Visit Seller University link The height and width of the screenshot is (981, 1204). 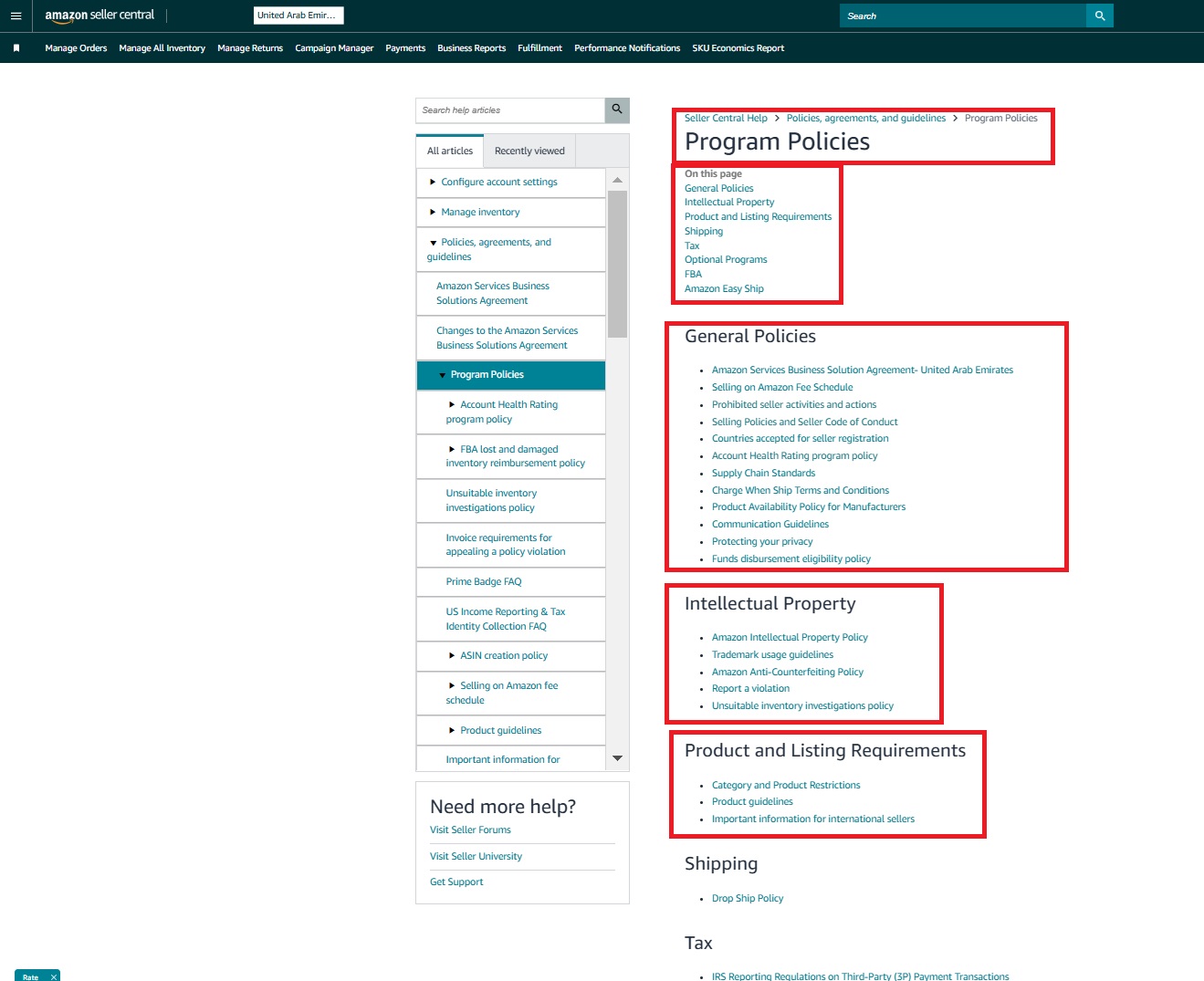(x=476, y=857)
